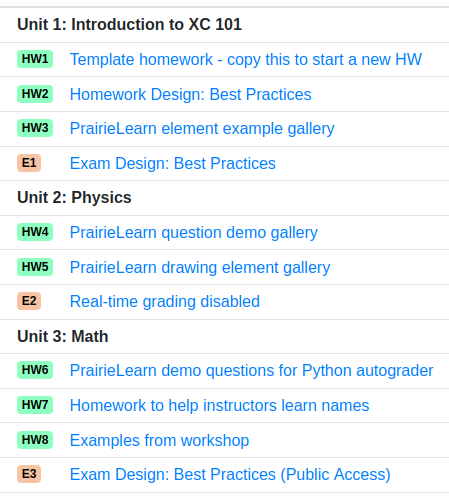This screenshot has height=499, width=449.
Task: Open Python autograder demo questions link
Action: pyautogui.click(x=252, y=371)
